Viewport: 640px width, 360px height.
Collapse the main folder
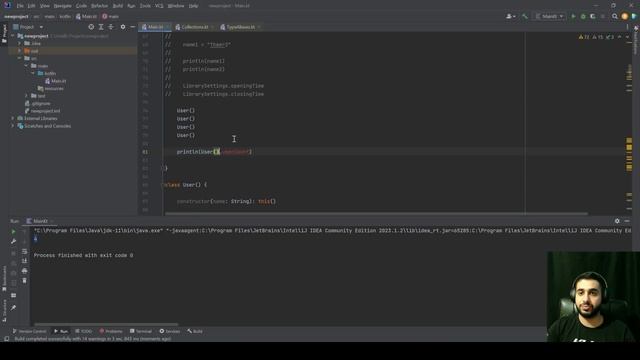pyautogui.click(x=26, y=66)
